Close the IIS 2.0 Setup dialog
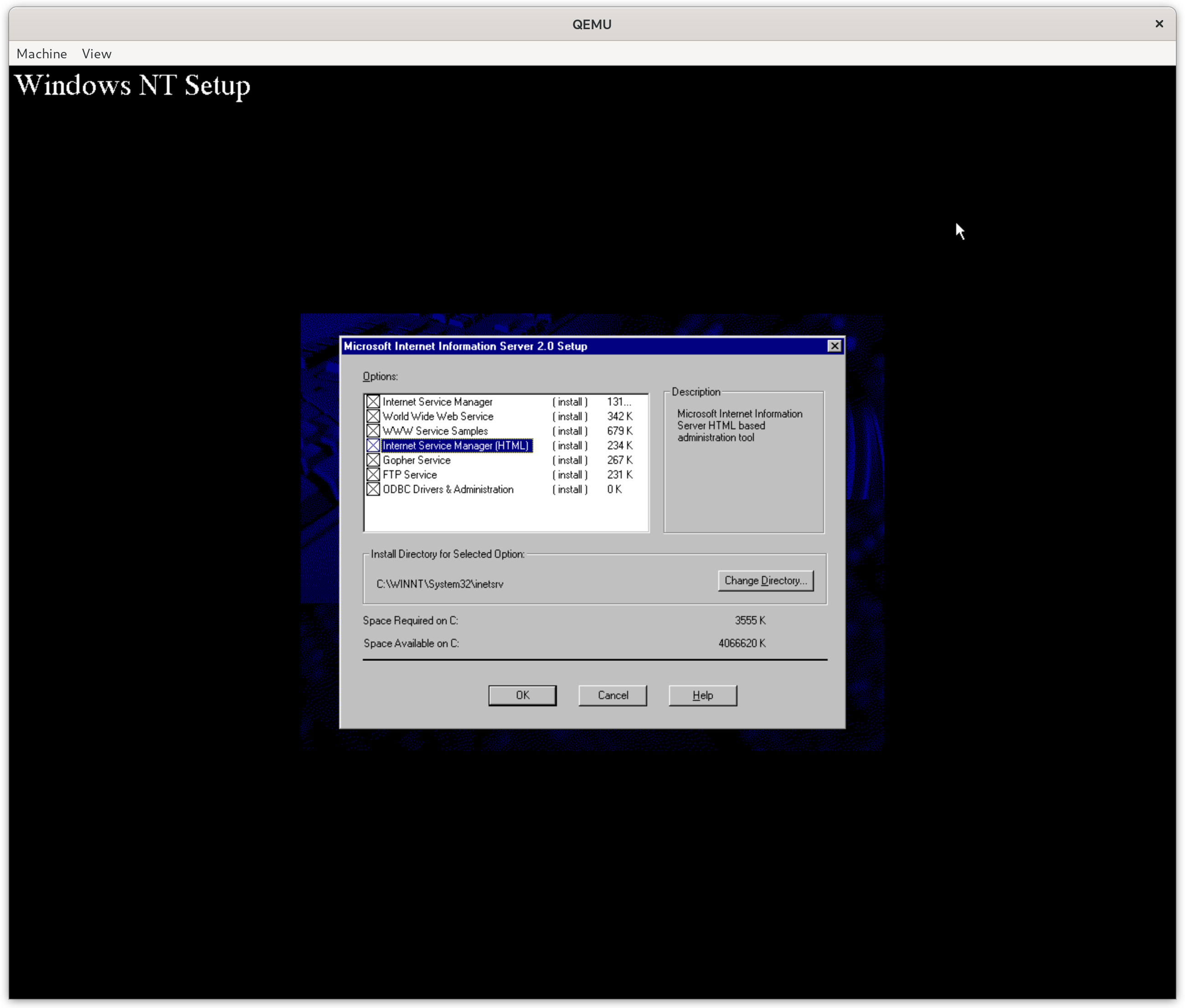The height and width of the screenshot is (1008, 1185). pos(834,346)
